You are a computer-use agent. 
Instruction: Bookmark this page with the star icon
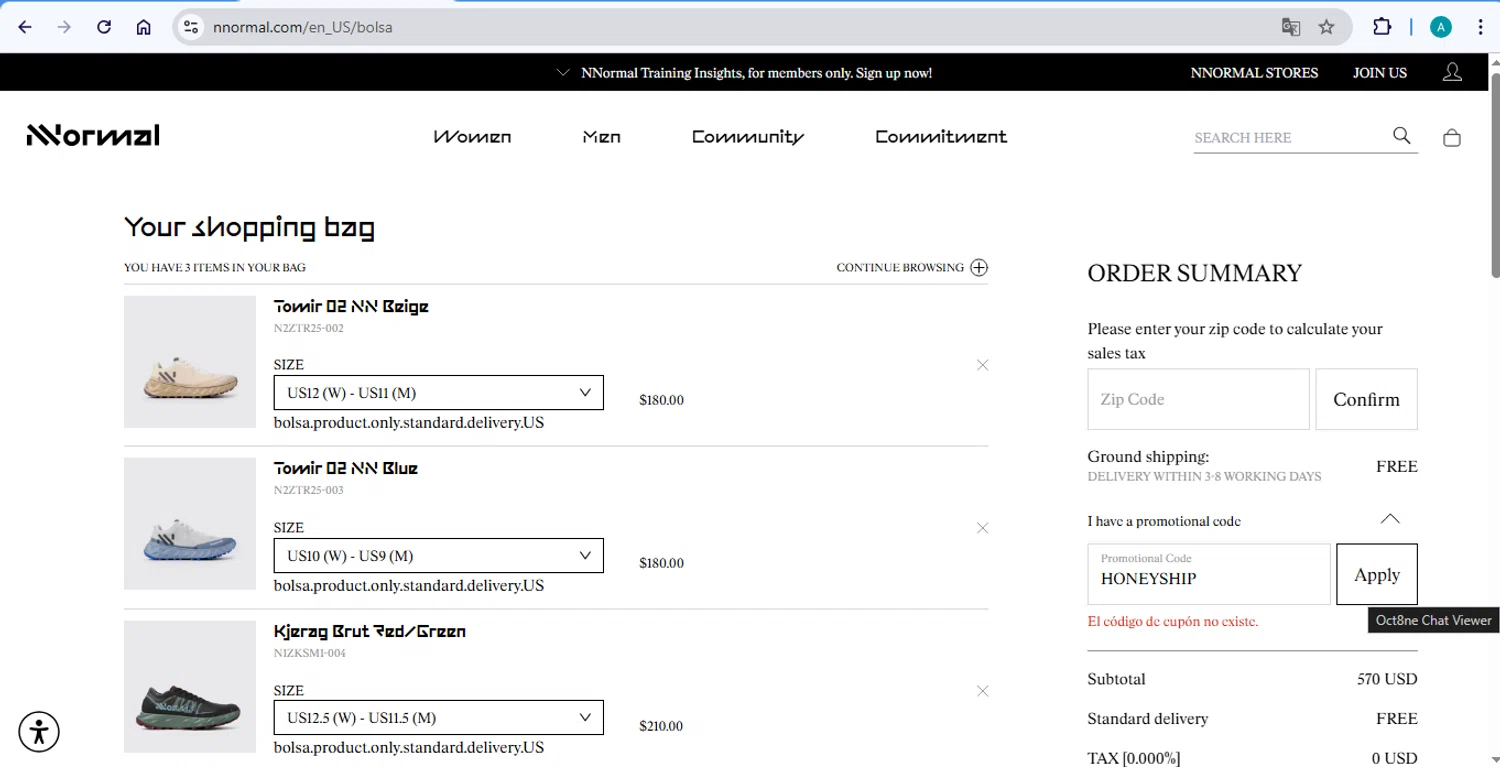pyautogui.click(x=1327, y=27)
